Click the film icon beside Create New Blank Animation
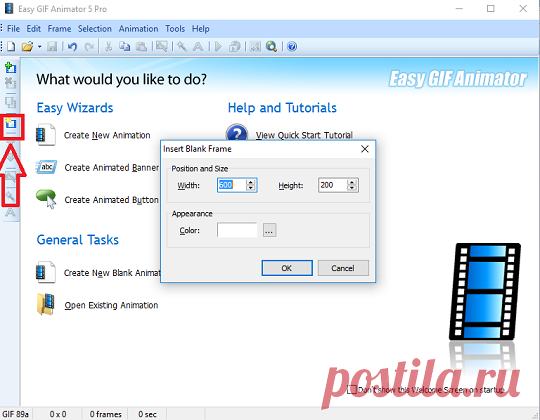 click(45, 272)
